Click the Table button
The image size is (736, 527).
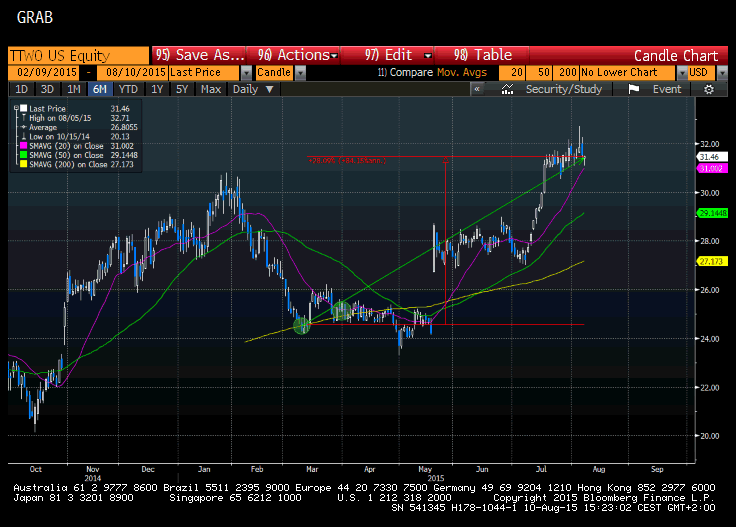tap(482, 55)
